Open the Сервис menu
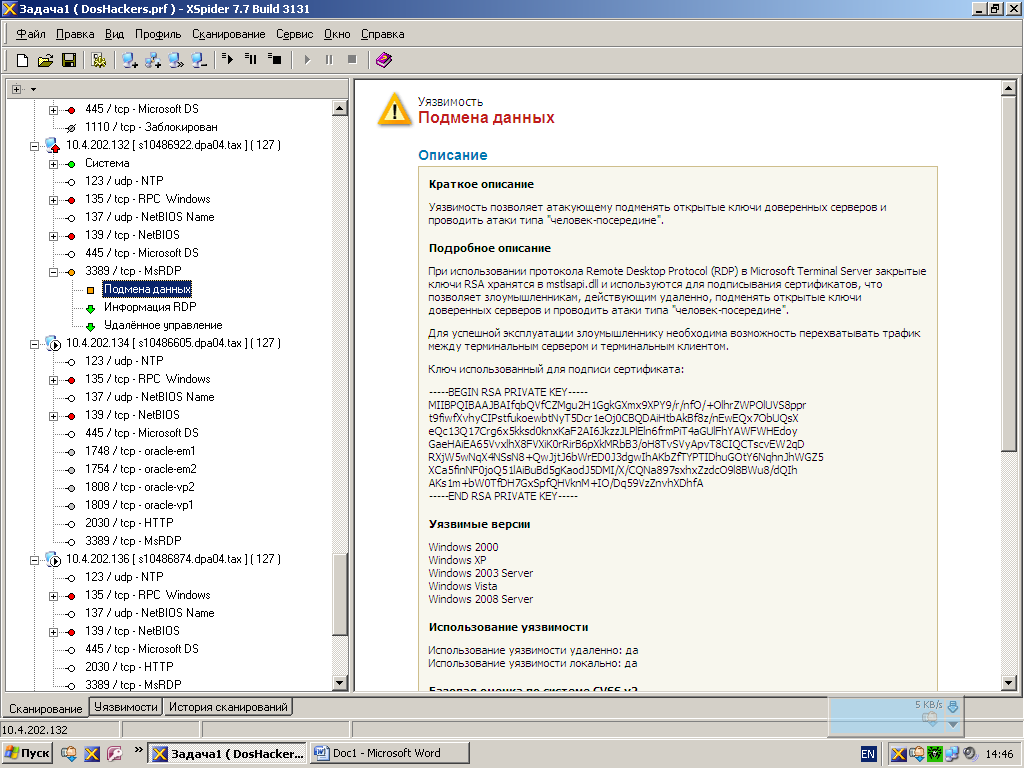Image resolution: width=1024 pixels, height=768 pixels. point(294,34)
